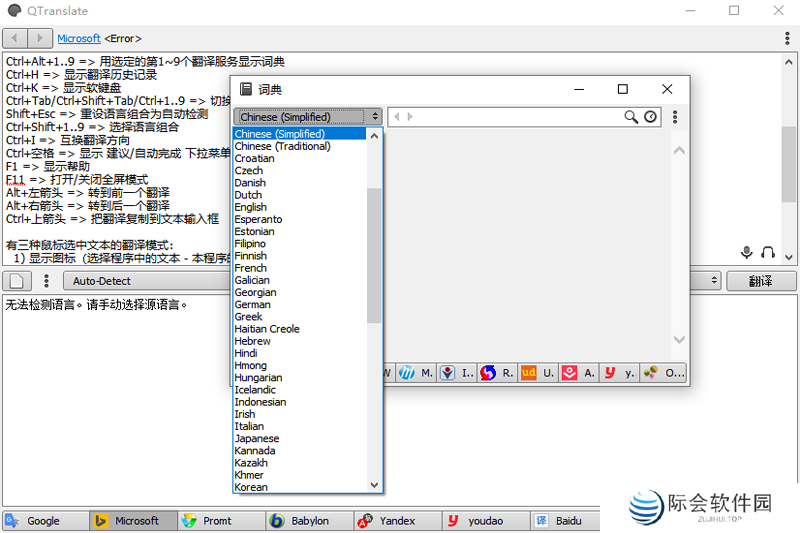800x533 pixels.
Task: Click the source text pane scrollbar up arrow
Action: [789, 62]
